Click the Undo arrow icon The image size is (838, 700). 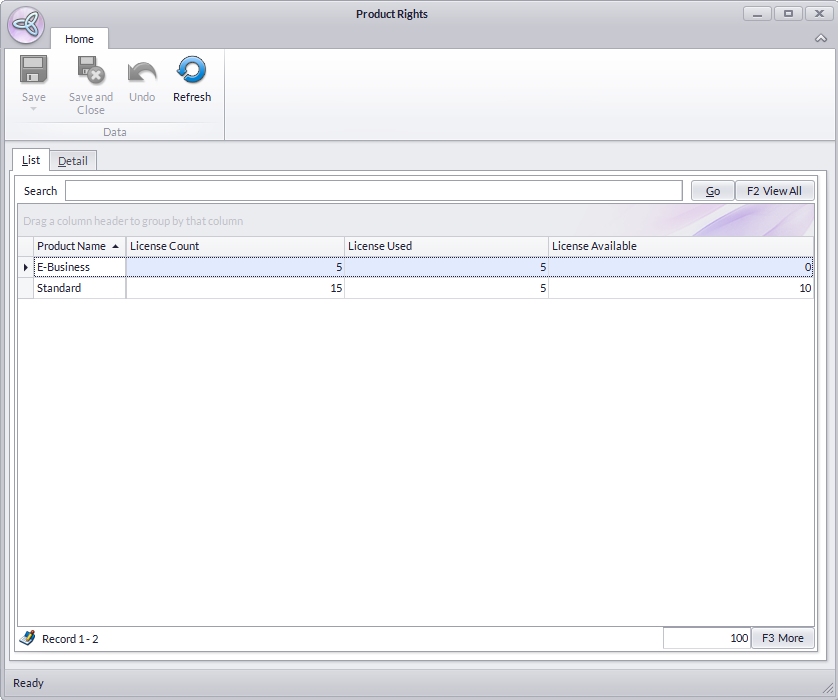142,71
